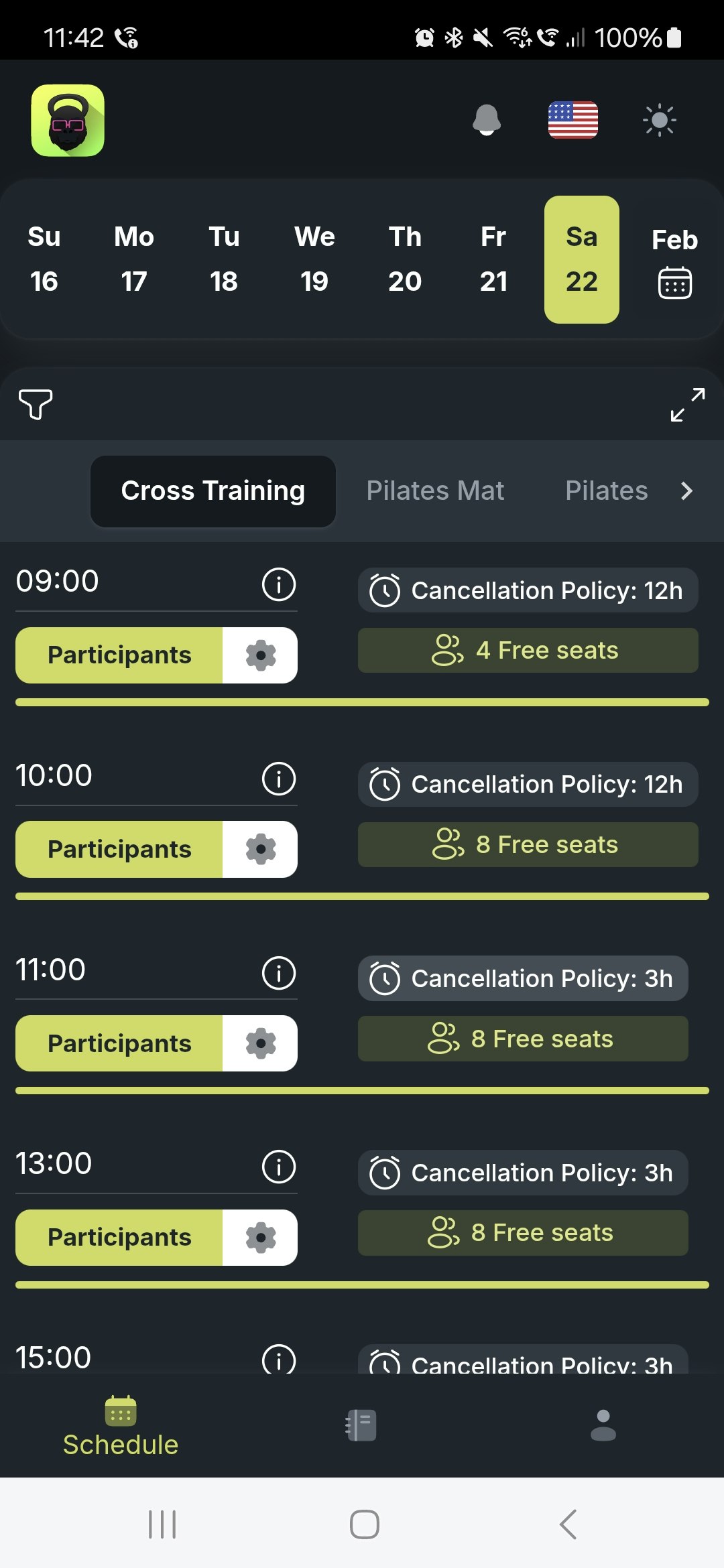The image size is (724, 1568).
Task: Open settings gear for the 13:00 class
Action: pos(261,1236)
